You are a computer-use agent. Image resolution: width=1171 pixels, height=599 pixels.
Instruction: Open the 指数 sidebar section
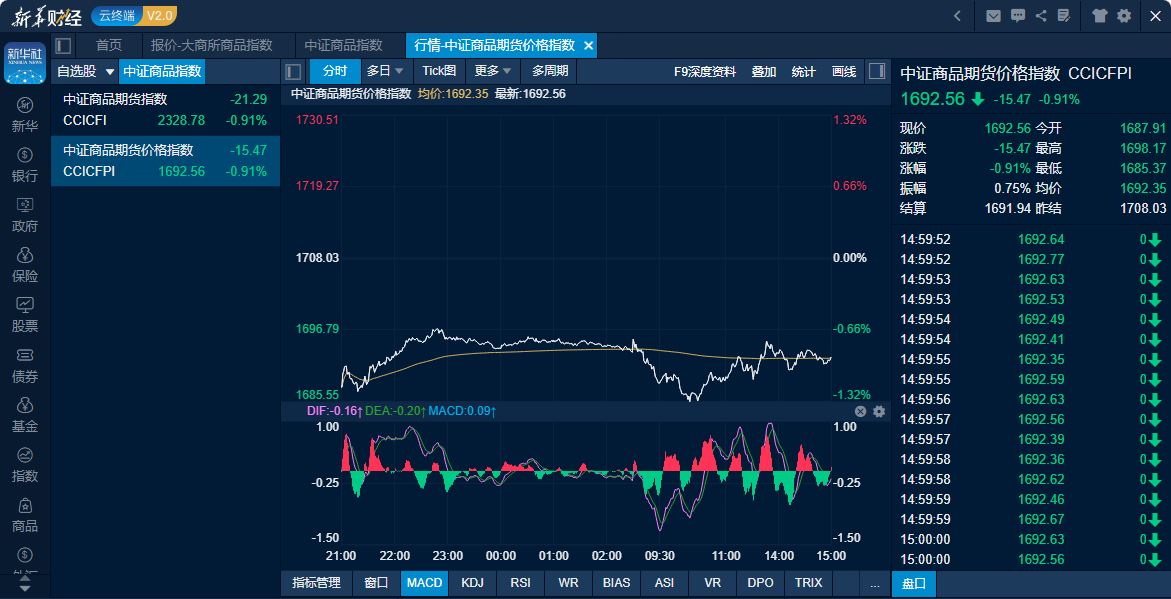(x=25, y=465)
